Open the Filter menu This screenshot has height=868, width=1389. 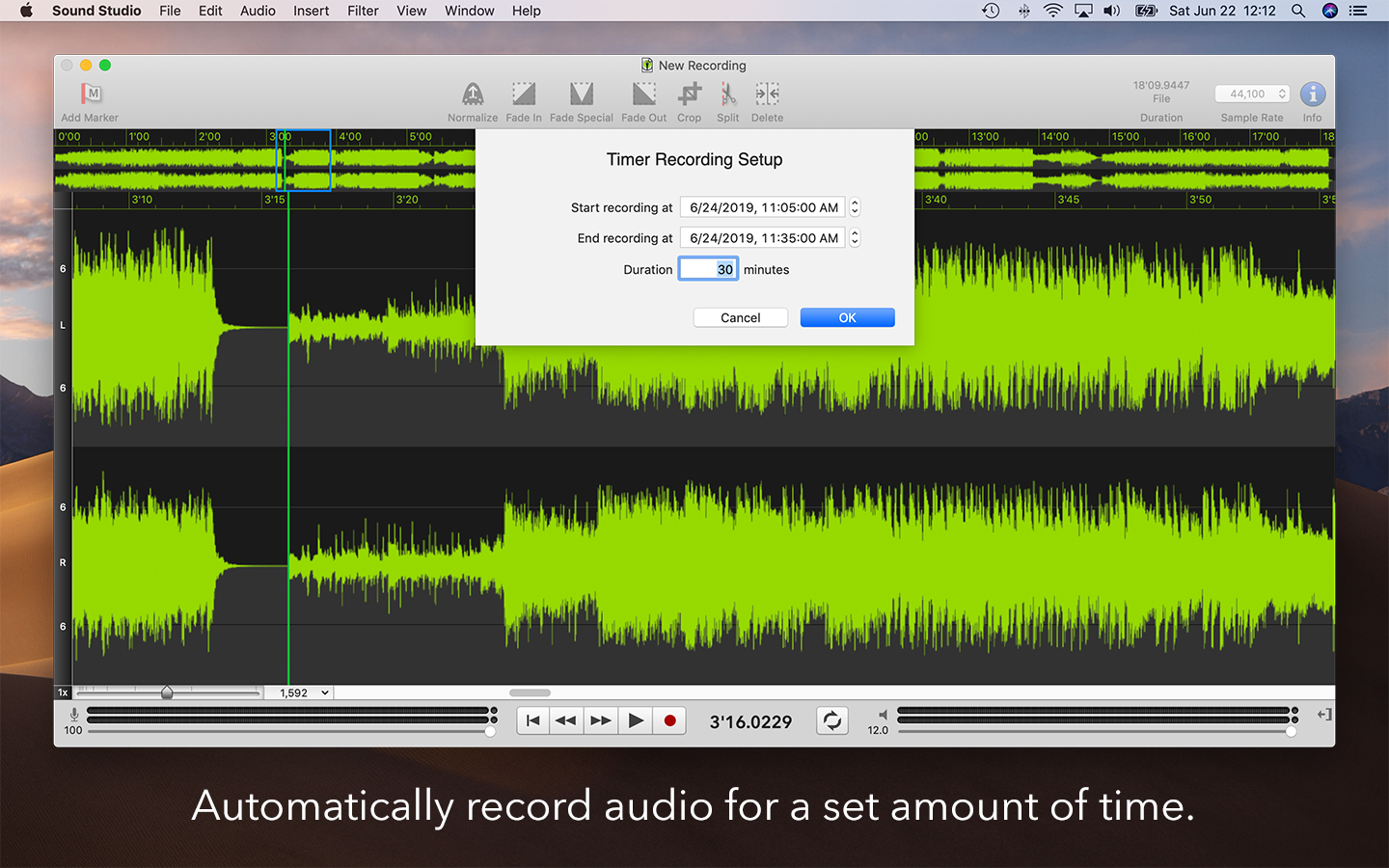click(363, 11)
